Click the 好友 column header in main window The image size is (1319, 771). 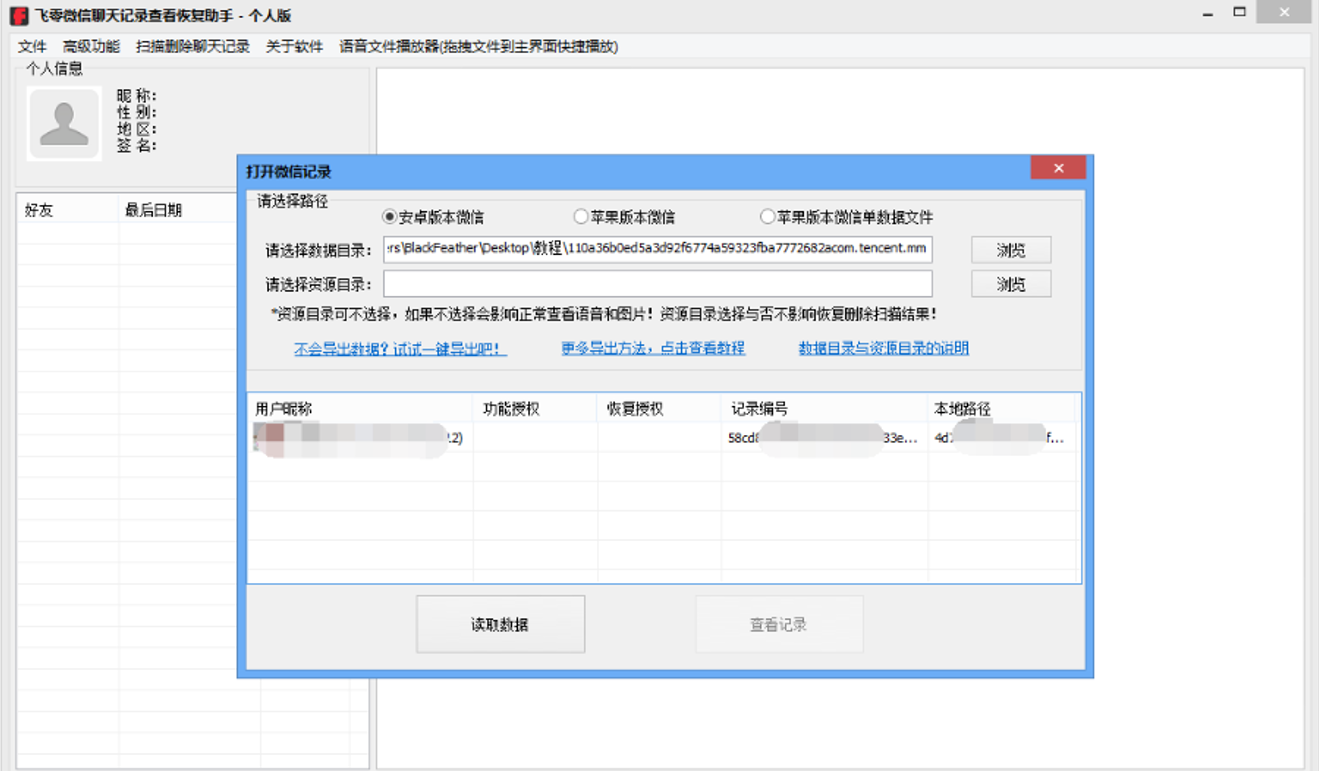tap(68, 210)
